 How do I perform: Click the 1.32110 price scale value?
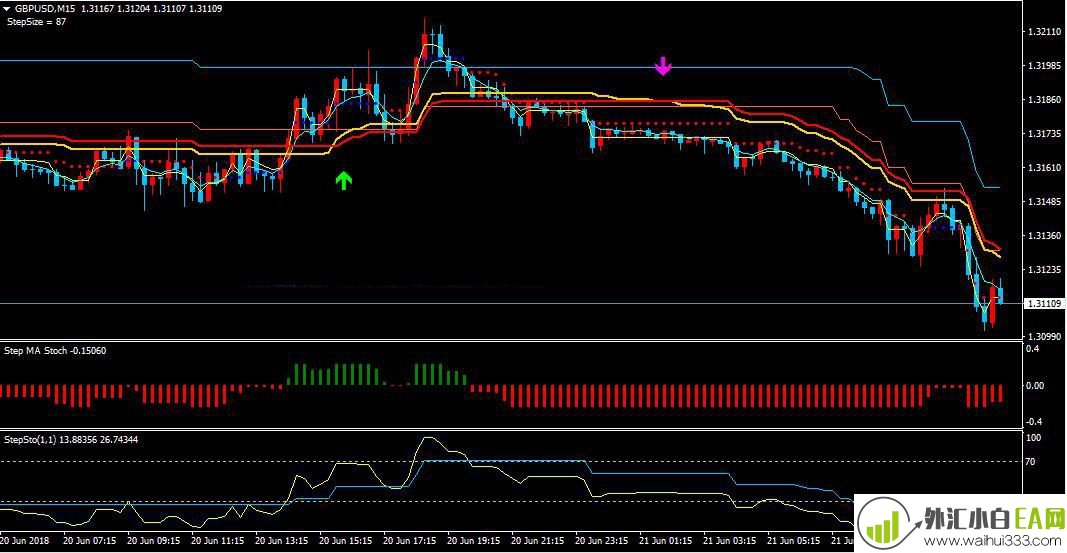1044,31
